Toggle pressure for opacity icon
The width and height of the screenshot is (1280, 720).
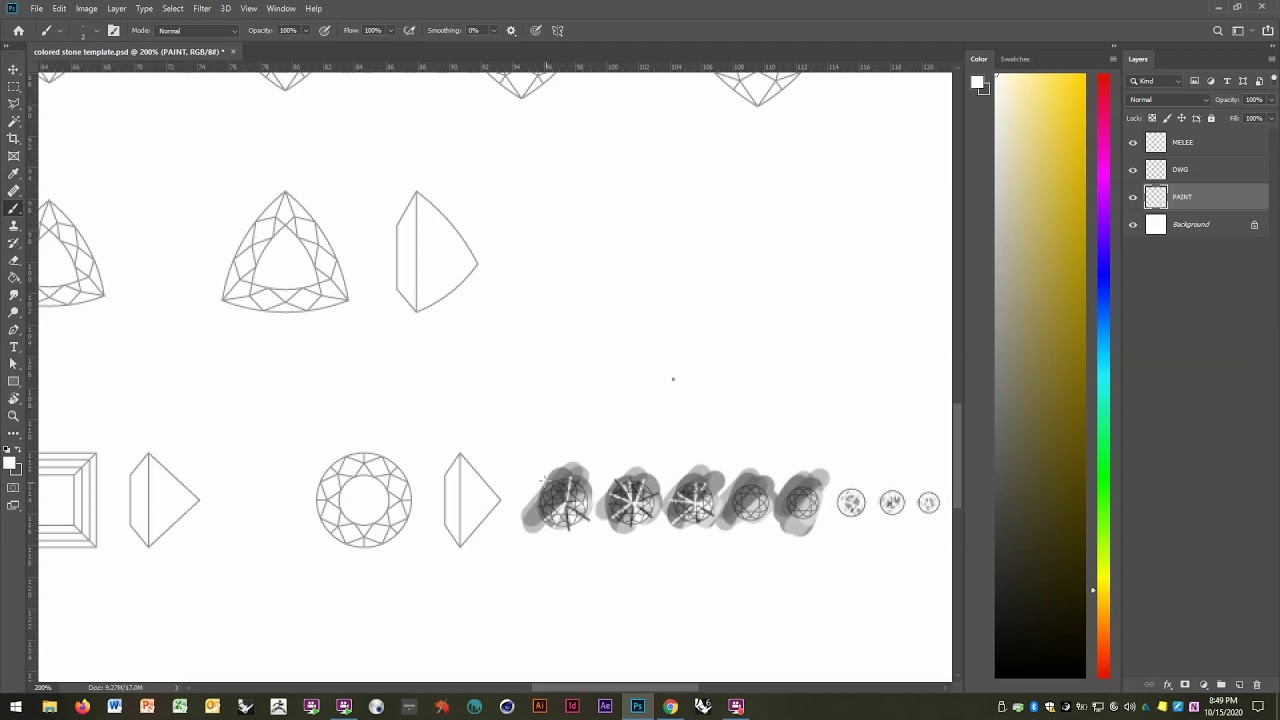324,30
